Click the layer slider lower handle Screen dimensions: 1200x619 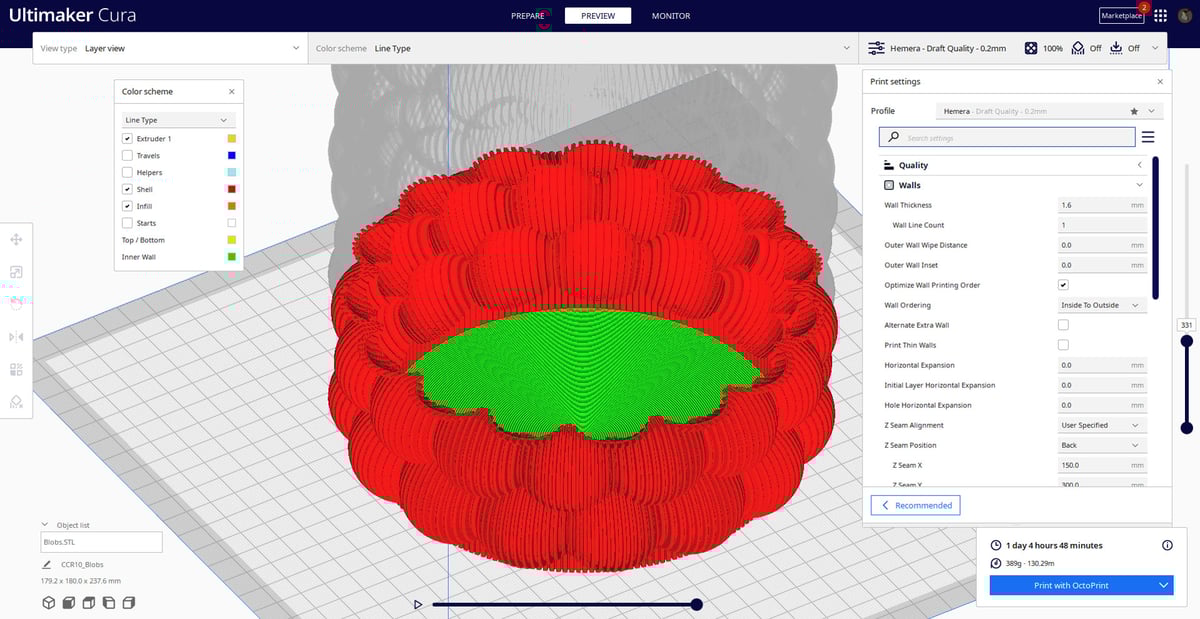click(1187, 428)
